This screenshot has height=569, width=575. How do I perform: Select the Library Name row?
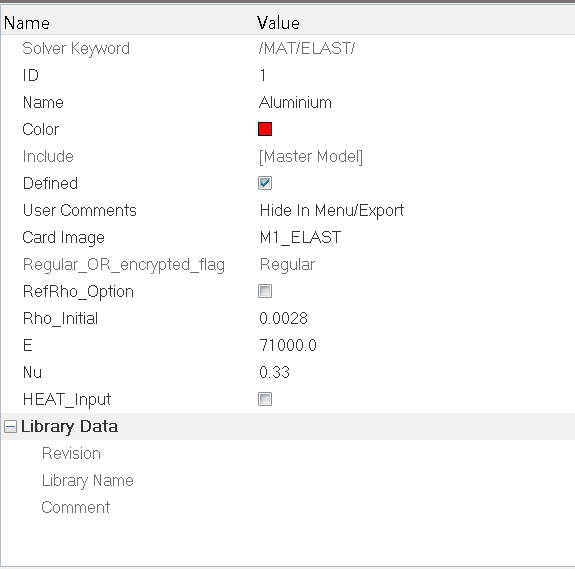288,480
